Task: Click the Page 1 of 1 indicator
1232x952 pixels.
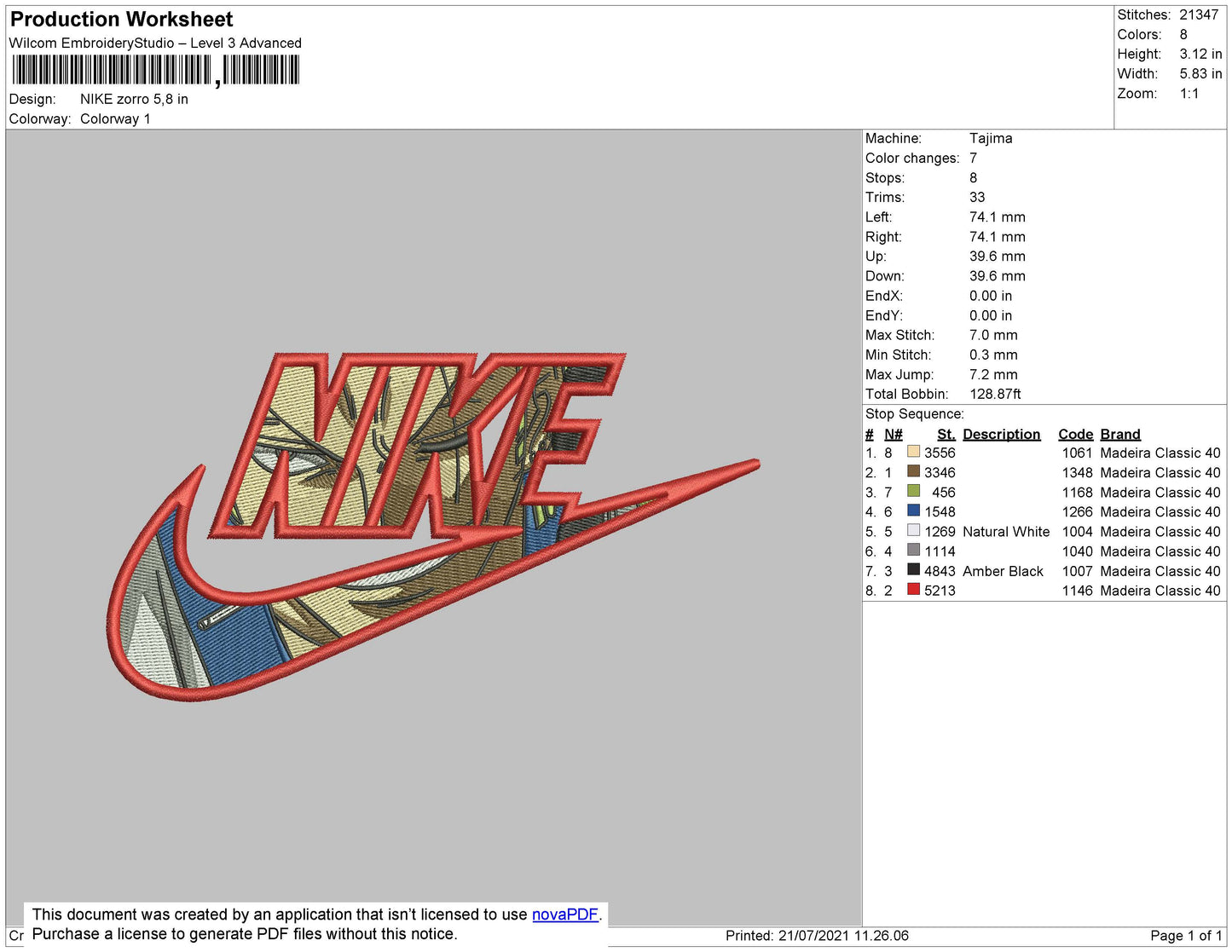Action: click(x=1186, y=936)
